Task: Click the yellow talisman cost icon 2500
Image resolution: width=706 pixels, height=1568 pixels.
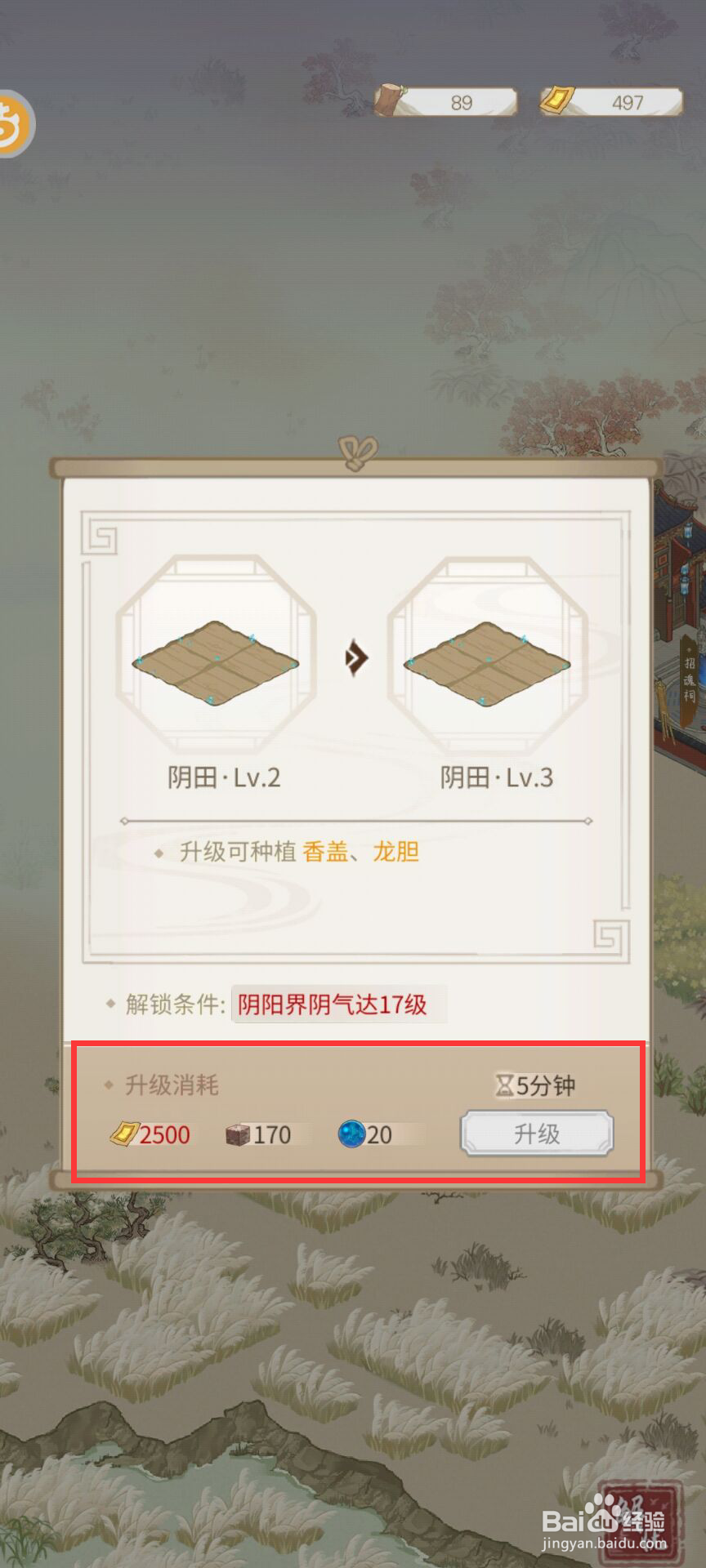Action: [x=124, y=1134]
